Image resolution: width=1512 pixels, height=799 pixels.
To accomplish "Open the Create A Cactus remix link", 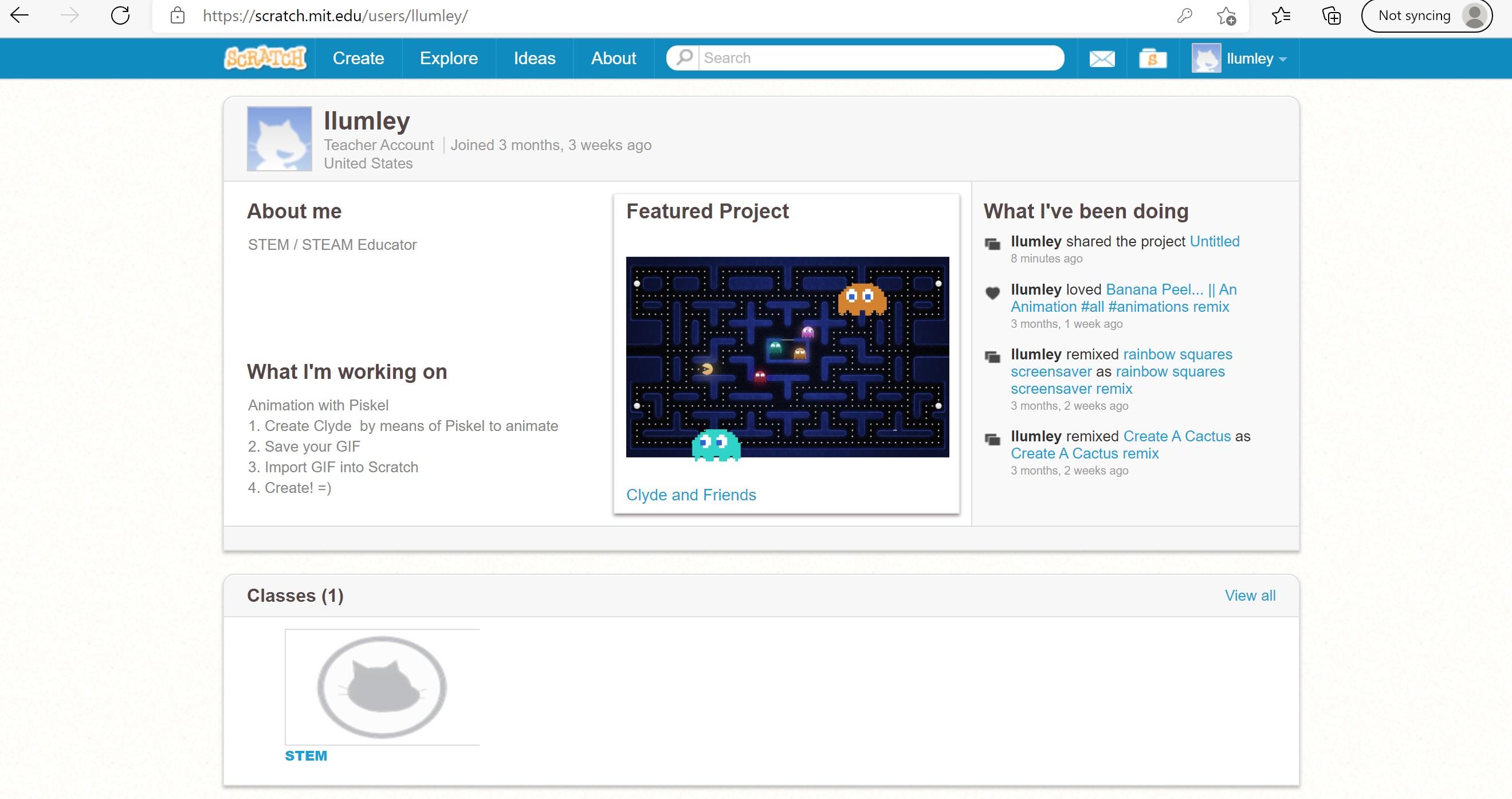I will [x=1085, y=453].
